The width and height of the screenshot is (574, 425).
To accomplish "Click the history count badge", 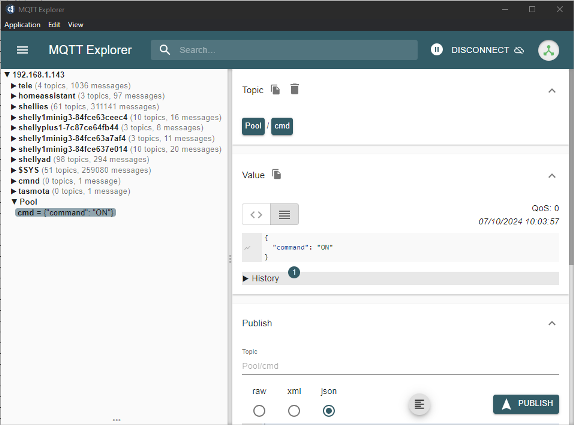I will click(x=294, y=272).
